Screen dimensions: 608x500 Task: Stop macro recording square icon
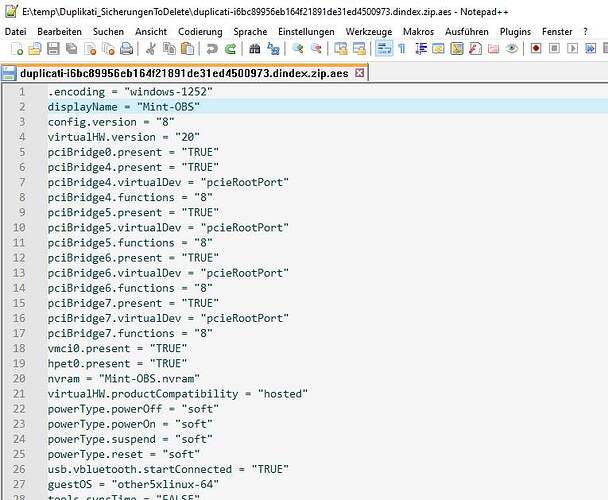pos(554,49)
